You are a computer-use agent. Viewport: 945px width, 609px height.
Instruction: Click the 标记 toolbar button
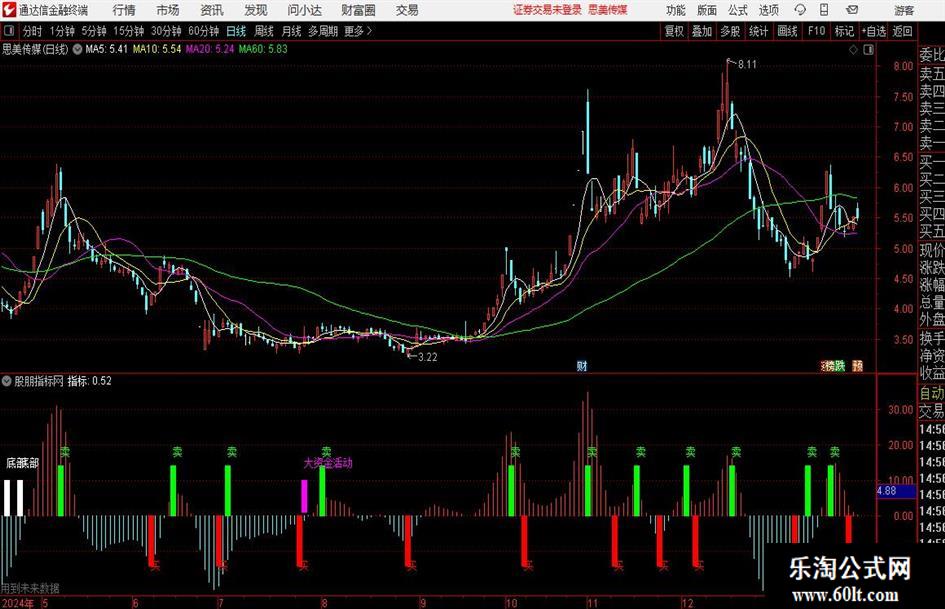point(844,31)
